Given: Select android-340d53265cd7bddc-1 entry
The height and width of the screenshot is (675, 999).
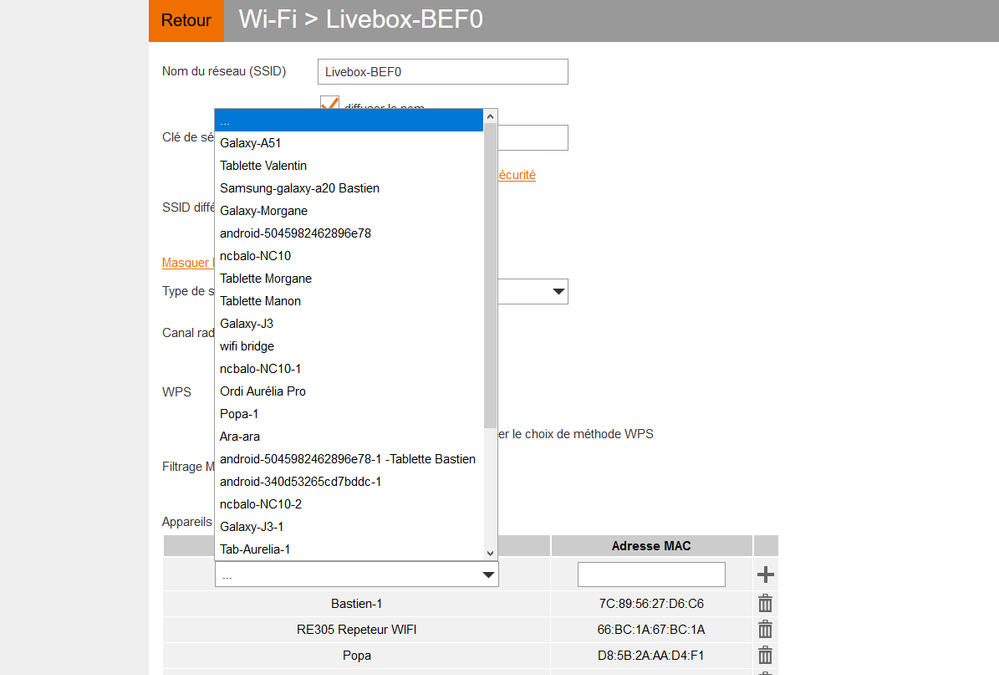Looking at the screenshot, I should click(x=349, y=482).
